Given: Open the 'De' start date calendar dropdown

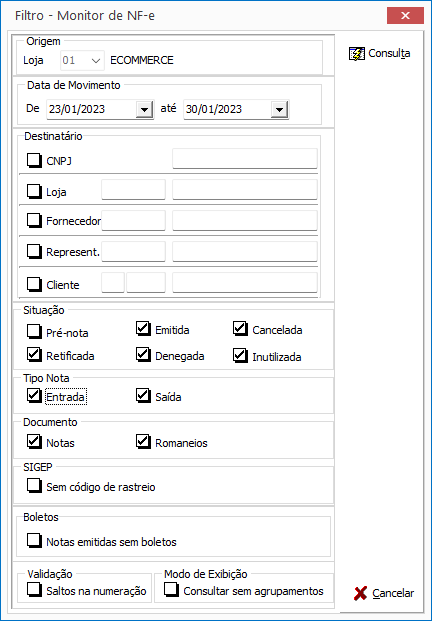Looking at the screenshot, I should [145, 109].
